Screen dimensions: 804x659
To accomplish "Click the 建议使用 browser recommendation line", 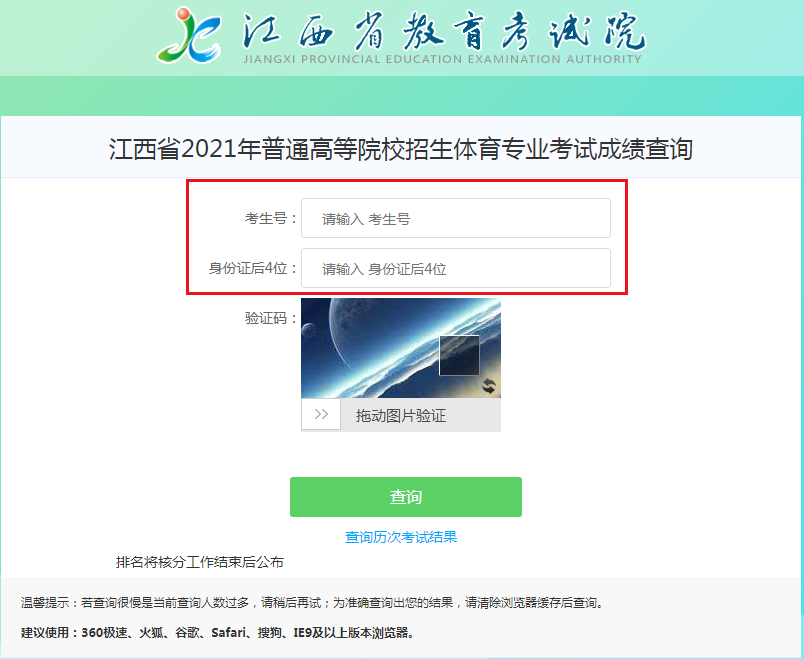I will click(217, 633).
